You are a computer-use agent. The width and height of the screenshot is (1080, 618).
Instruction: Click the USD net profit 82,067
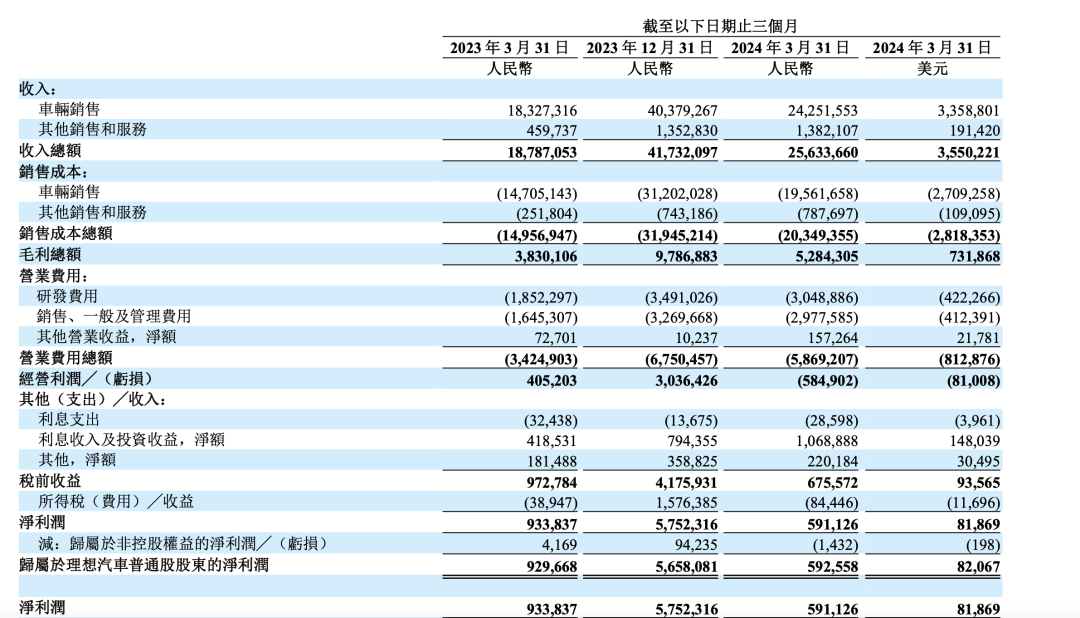click(979, 567)
